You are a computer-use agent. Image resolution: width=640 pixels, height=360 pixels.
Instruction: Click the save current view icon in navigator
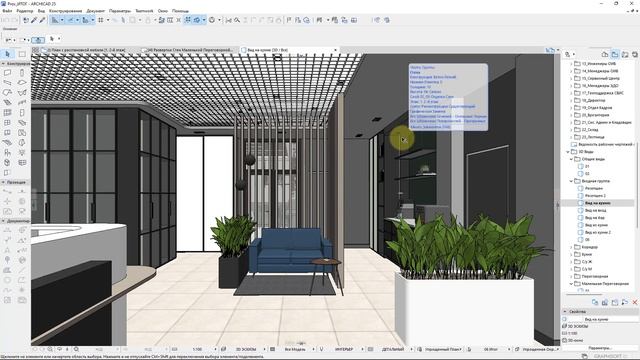point(595,302)
